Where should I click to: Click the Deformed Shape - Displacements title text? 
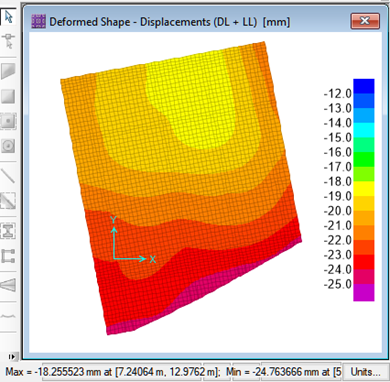tap(170, 22)
